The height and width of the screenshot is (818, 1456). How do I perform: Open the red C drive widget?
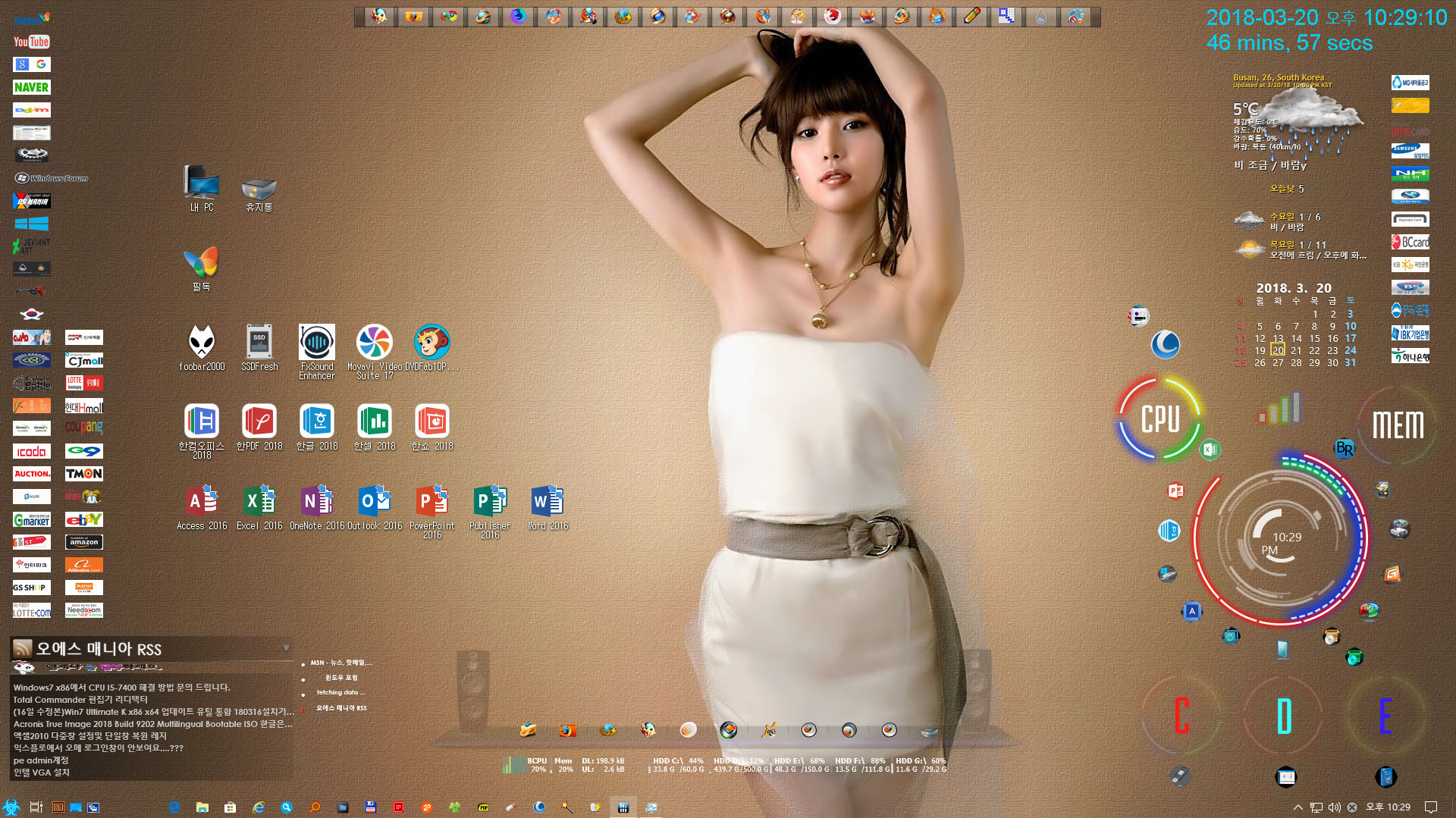(1181, 715)
